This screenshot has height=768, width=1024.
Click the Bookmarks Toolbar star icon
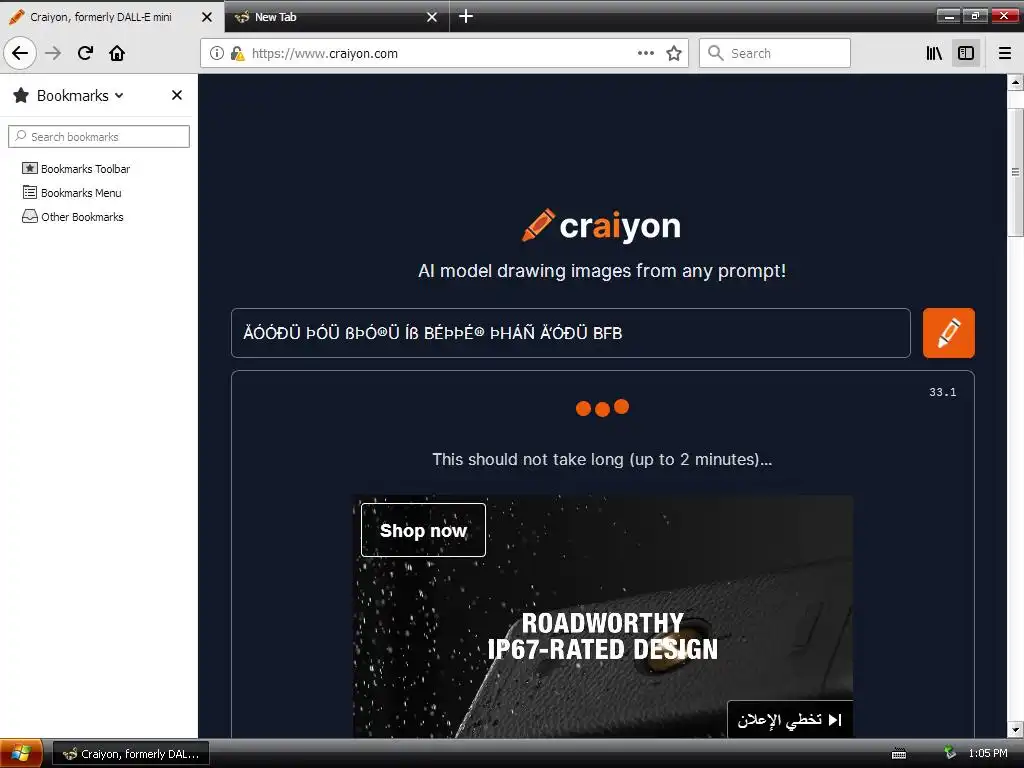(x=29, y=168)
